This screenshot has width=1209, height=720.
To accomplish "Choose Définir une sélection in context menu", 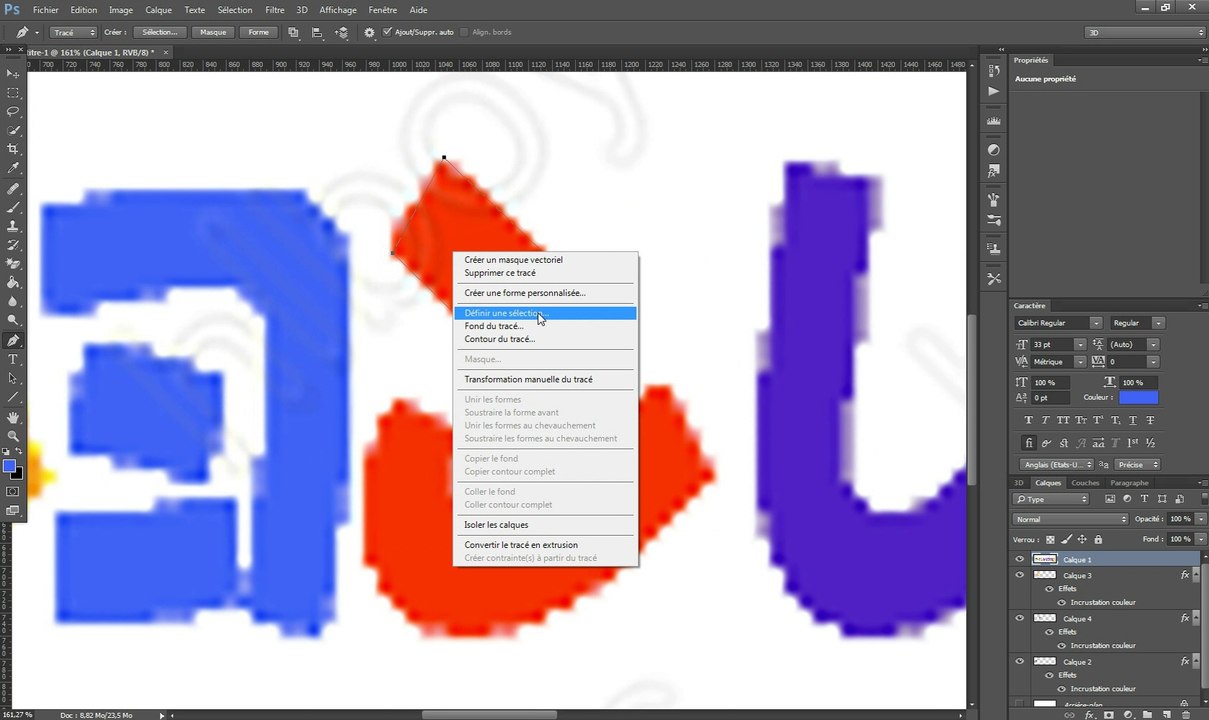I will (x=545, y=313).
